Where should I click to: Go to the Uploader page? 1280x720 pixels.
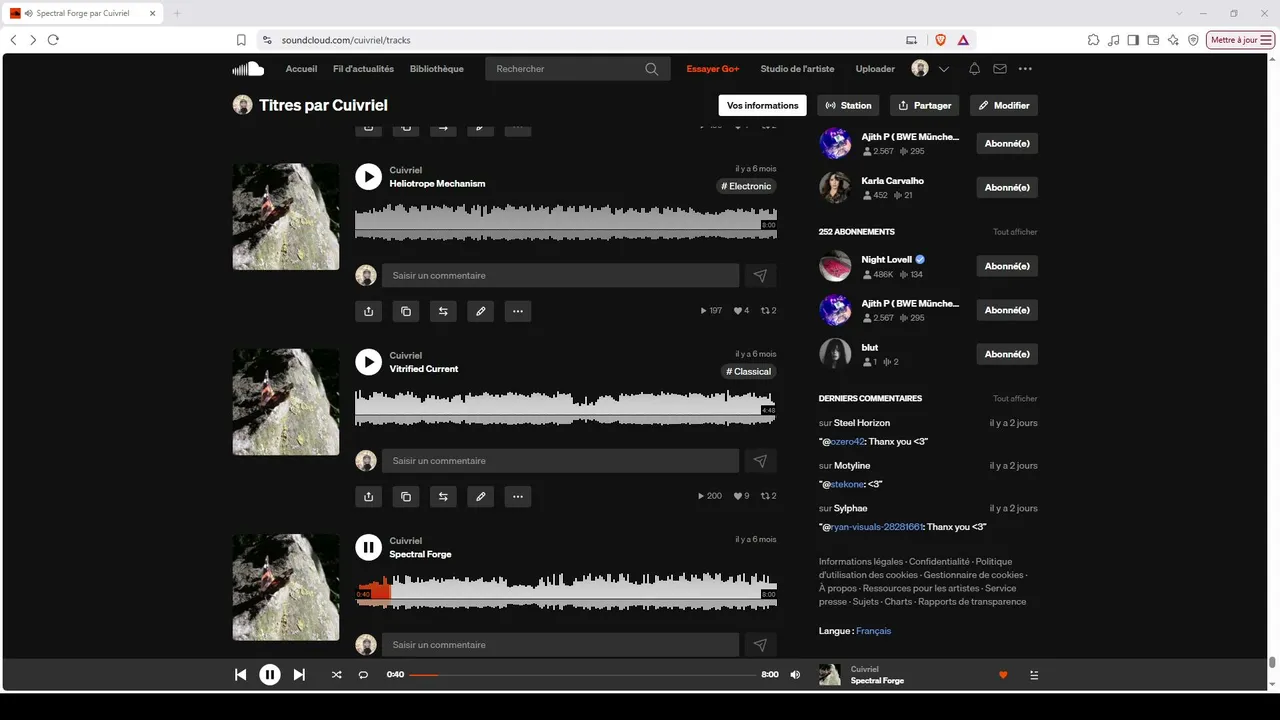coord(875,69)
